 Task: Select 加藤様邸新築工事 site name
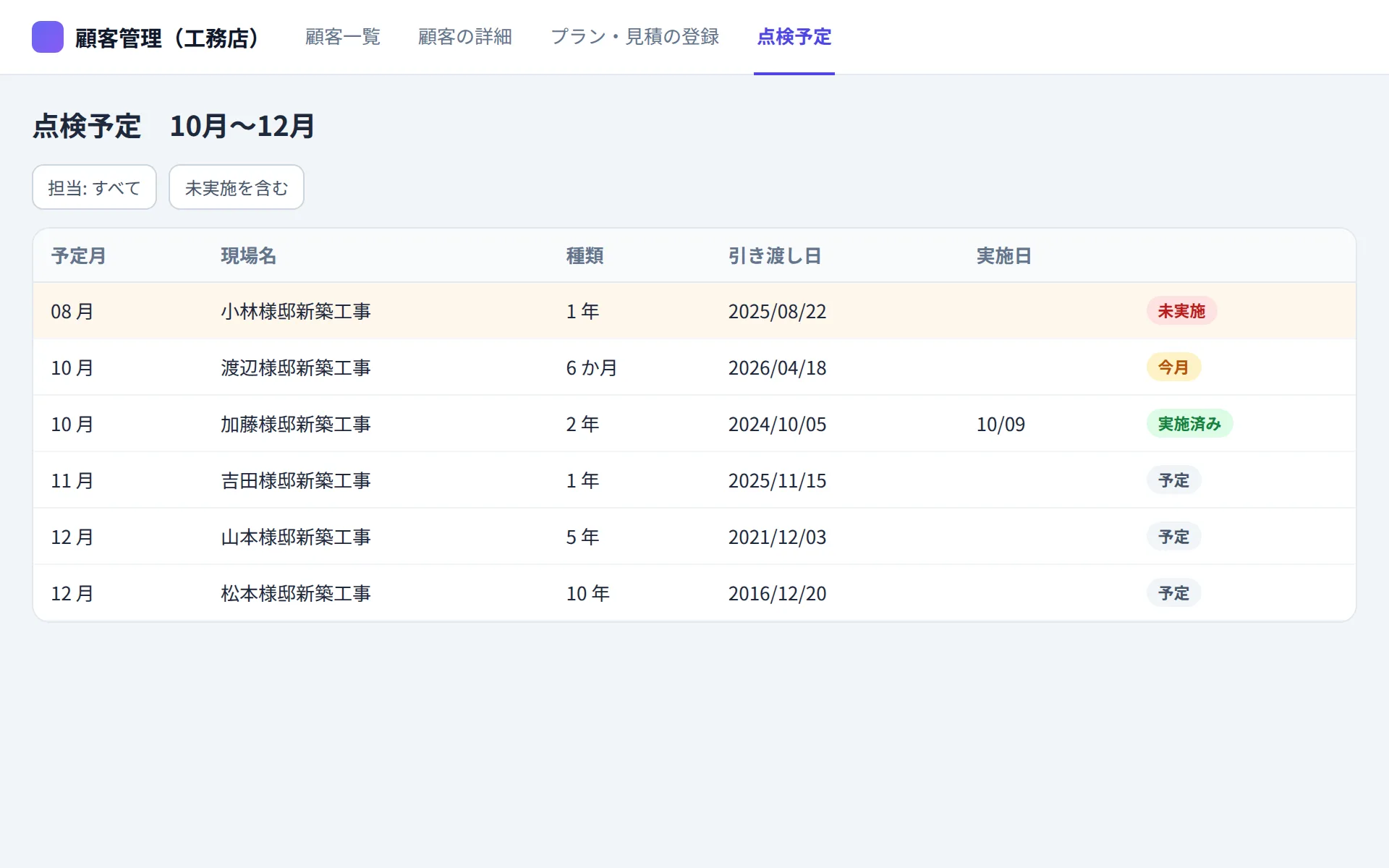(x=296, y=424)
